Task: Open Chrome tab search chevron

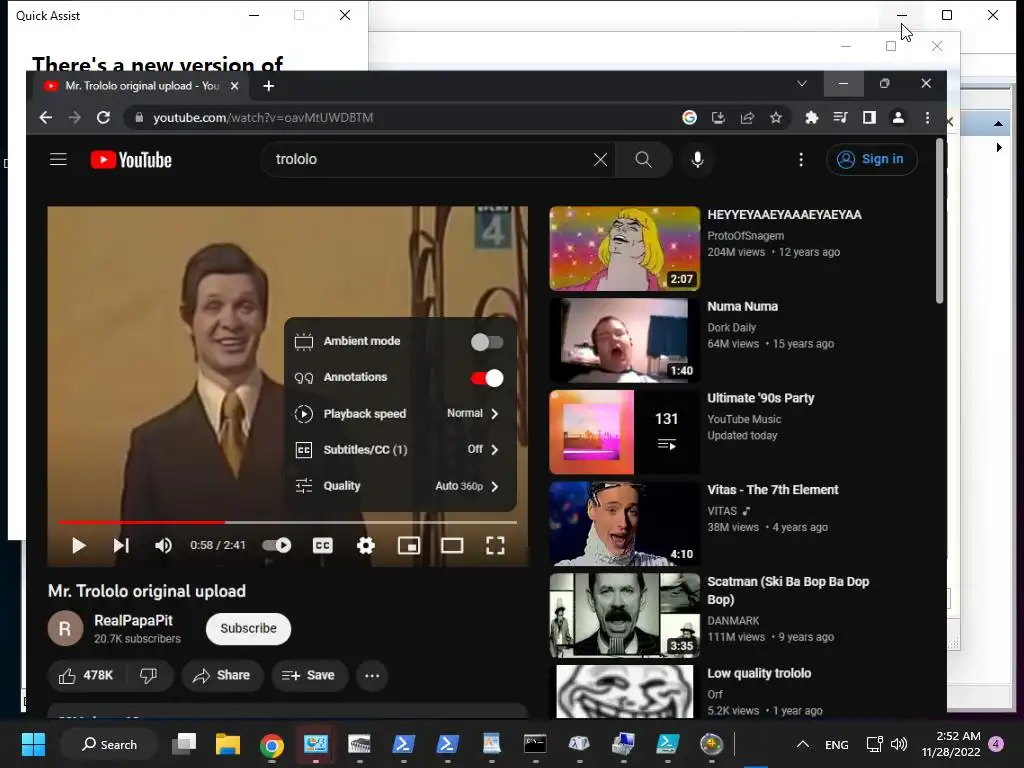Action: tap(802, 84)
